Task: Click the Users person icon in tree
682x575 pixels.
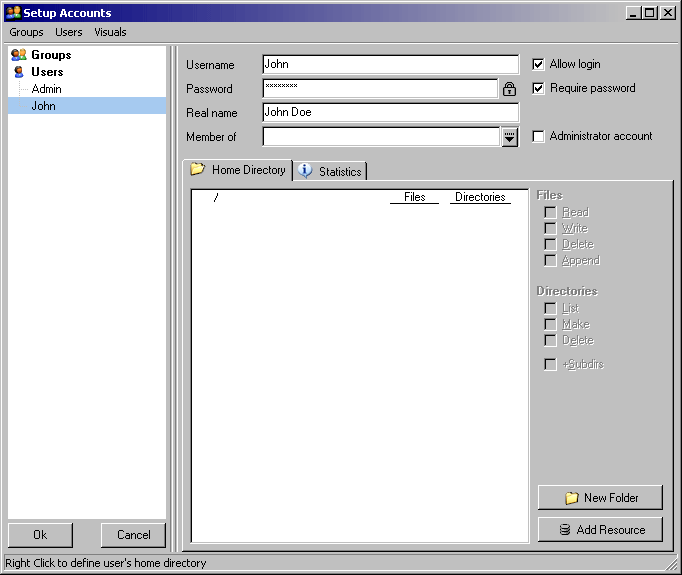Action: coord(19,72)
